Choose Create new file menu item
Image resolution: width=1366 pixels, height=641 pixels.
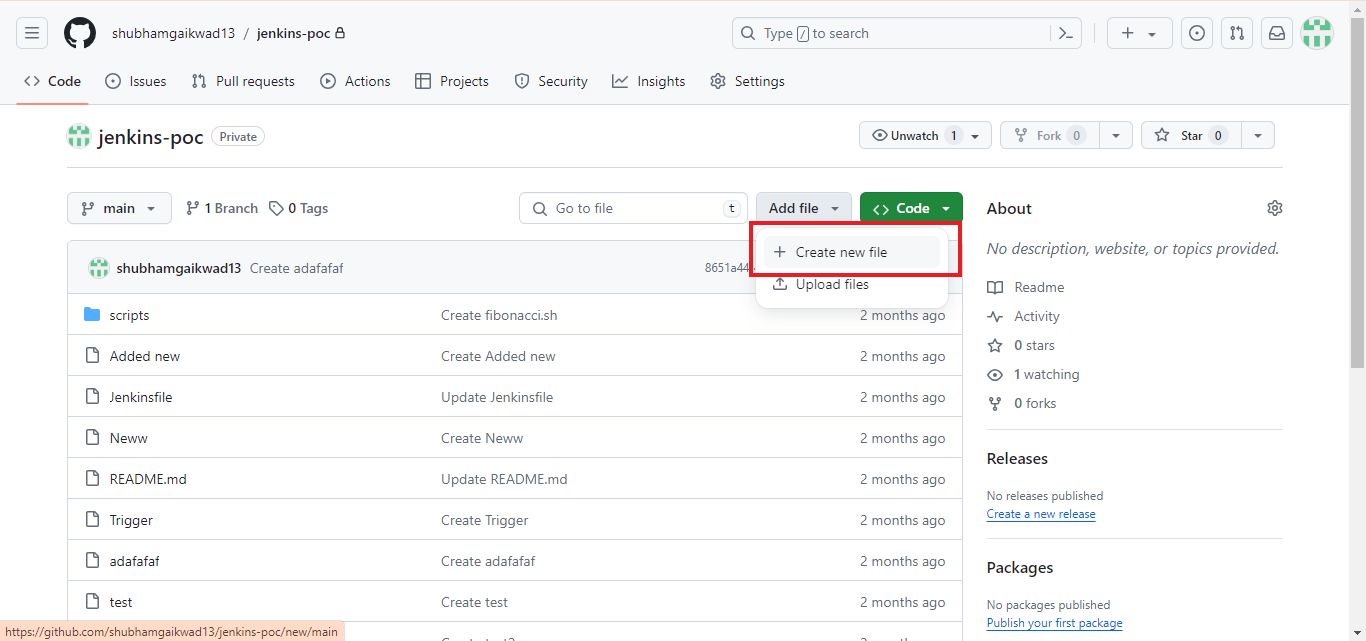tap(851, 252)
